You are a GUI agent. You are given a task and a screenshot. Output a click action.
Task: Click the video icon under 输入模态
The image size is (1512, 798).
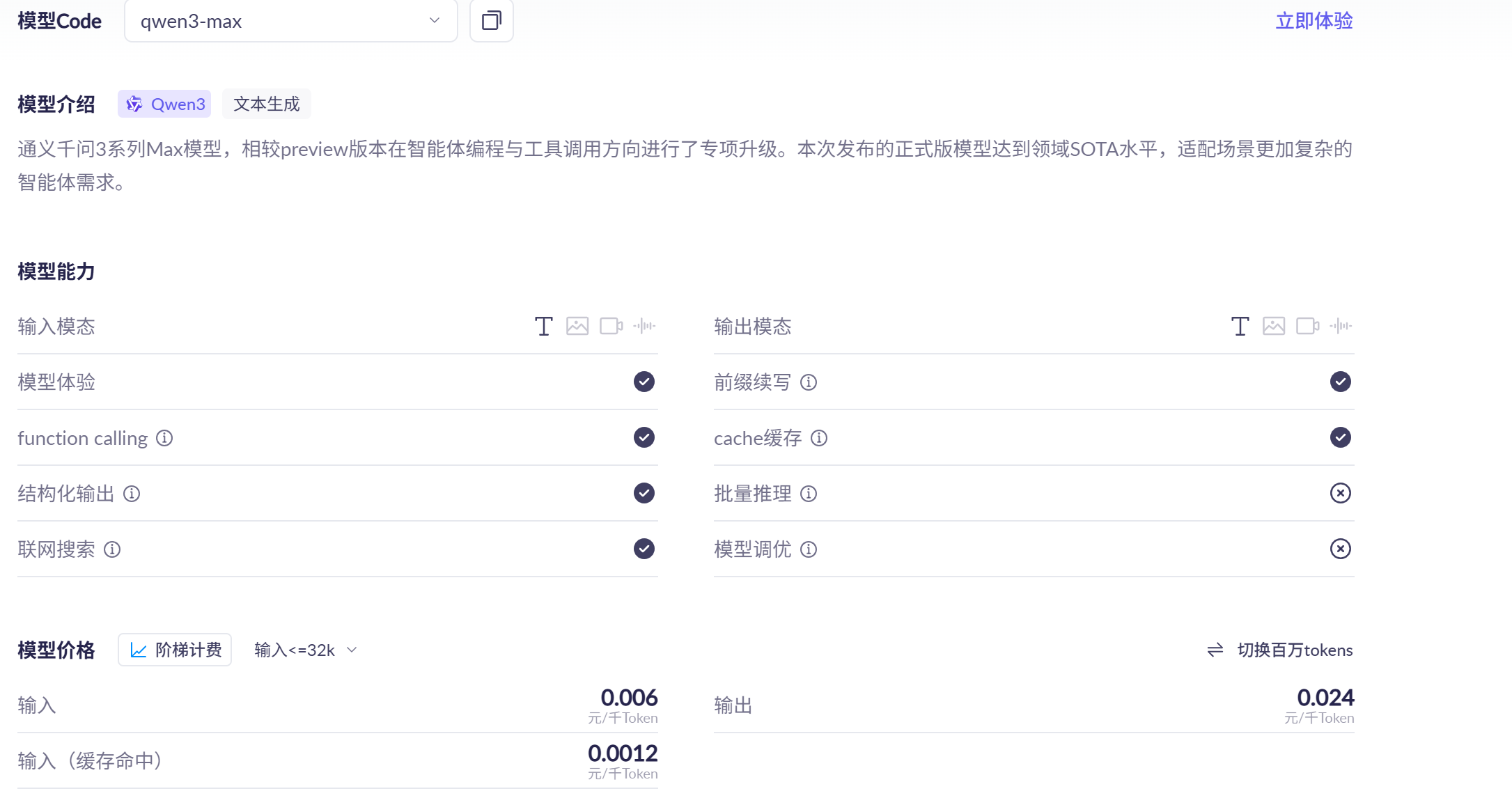tap(611, 326)
